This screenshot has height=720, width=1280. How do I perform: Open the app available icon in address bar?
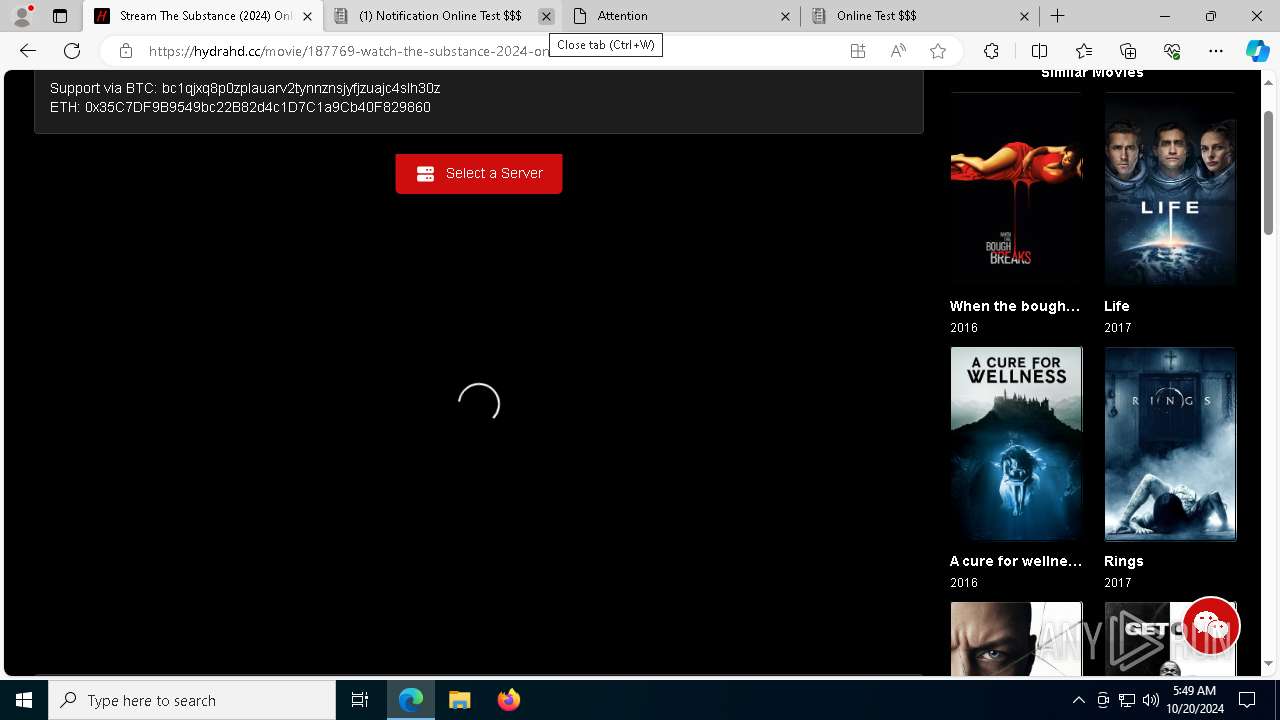coord(858,51)
